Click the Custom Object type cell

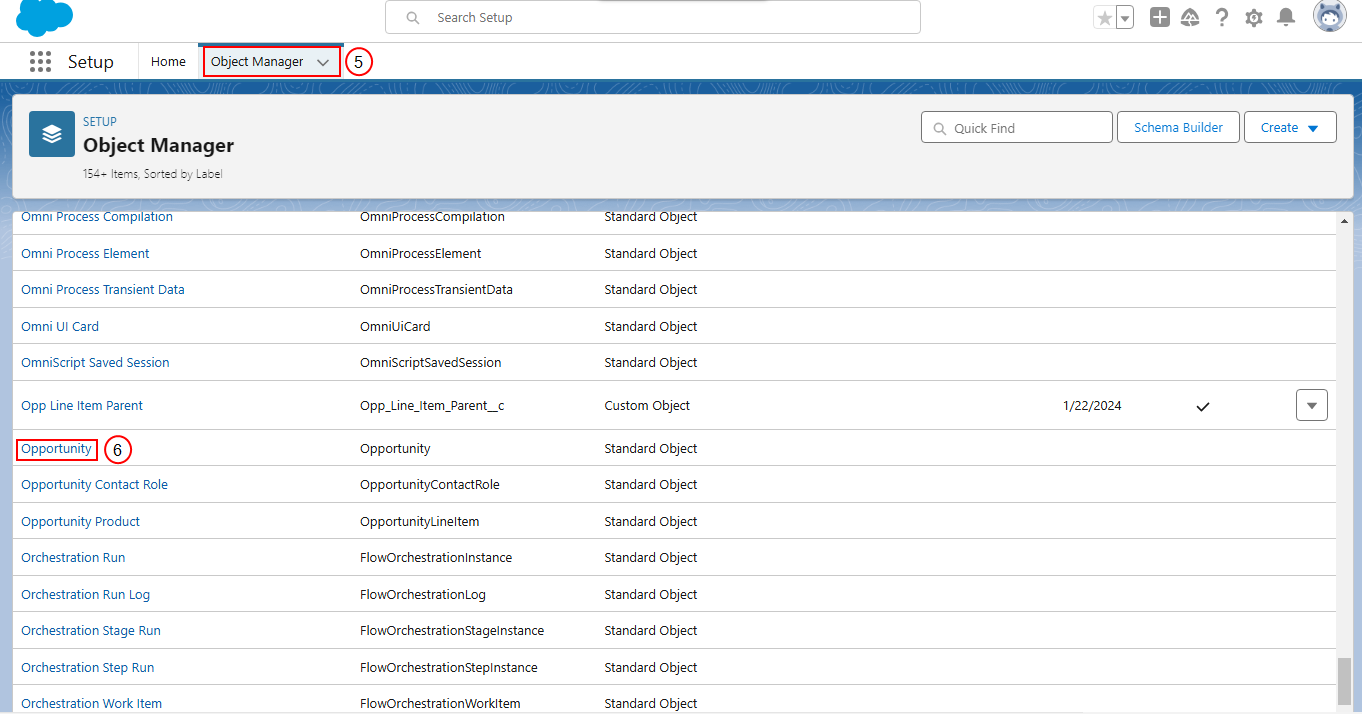coord(647,406)
